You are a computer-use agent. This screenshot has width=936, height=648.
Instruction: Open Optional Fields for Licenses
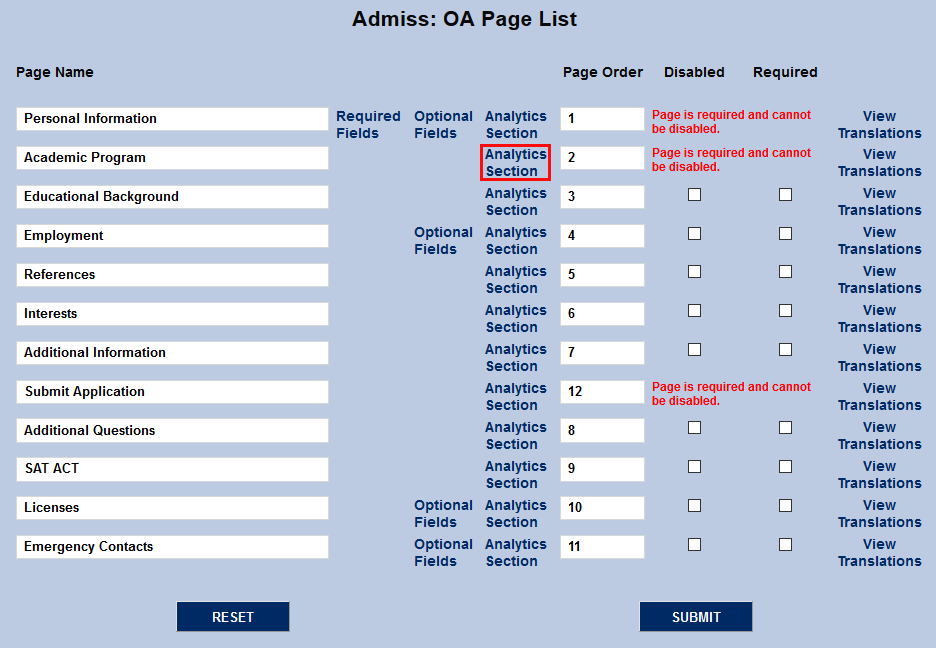click(x=443, y=514)
